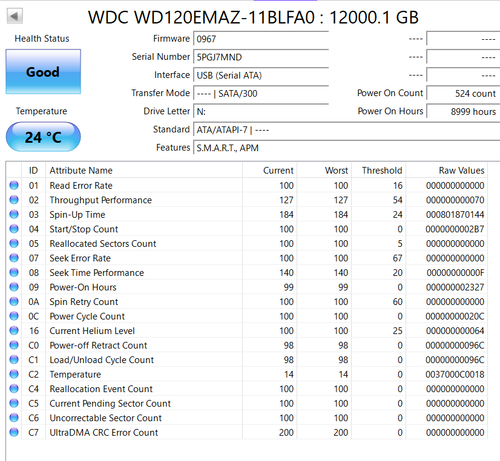
Task: Select the Current Pending Sector Count name
Action: coord(110,404)
